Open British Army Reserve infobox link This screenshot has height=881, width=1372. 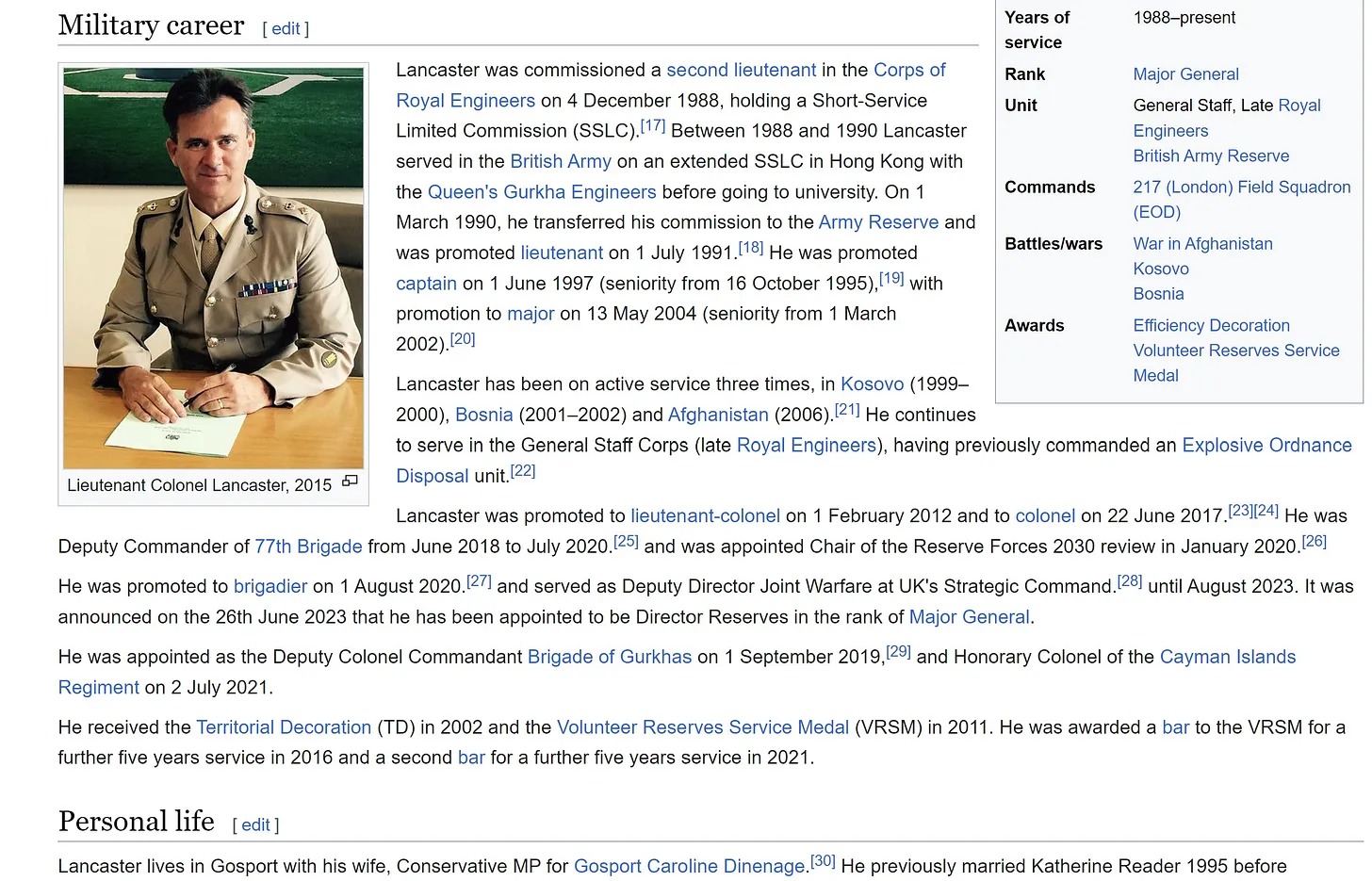[x=1211, y=156]
